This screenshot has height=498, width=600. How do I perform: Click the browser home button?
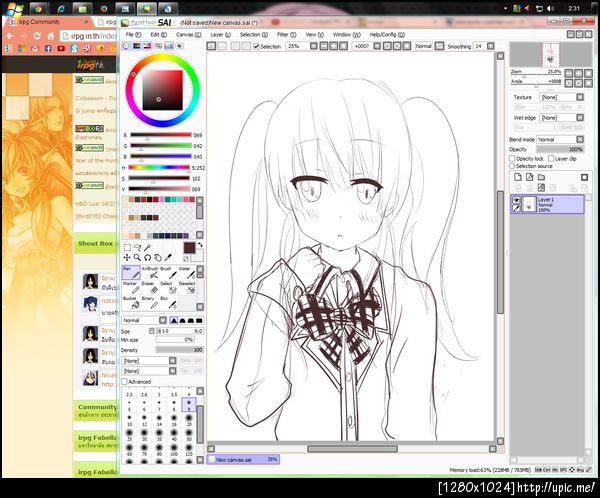click(51, 36)
